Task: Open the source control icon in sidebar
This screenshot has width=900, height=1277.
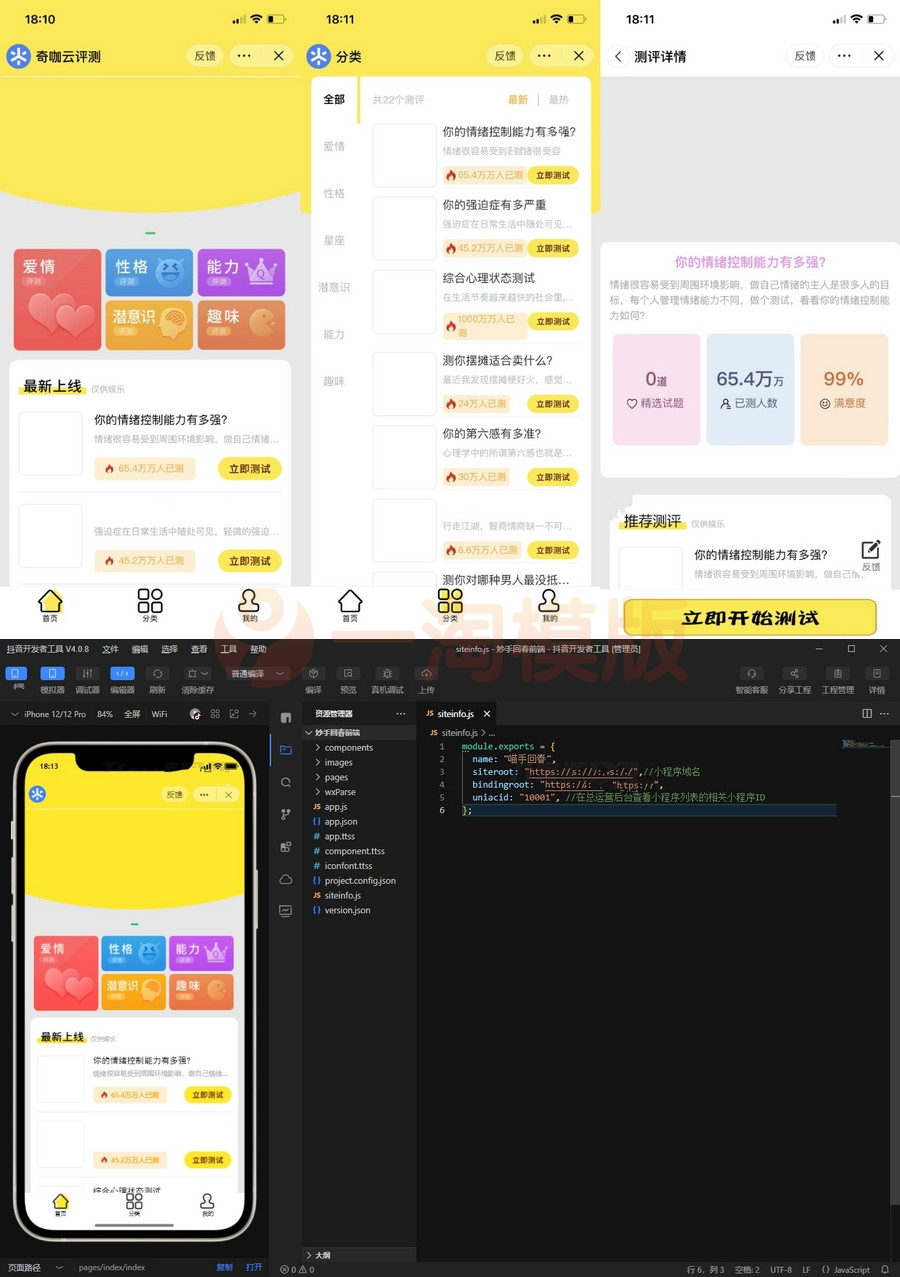Action: coord(285,814)
